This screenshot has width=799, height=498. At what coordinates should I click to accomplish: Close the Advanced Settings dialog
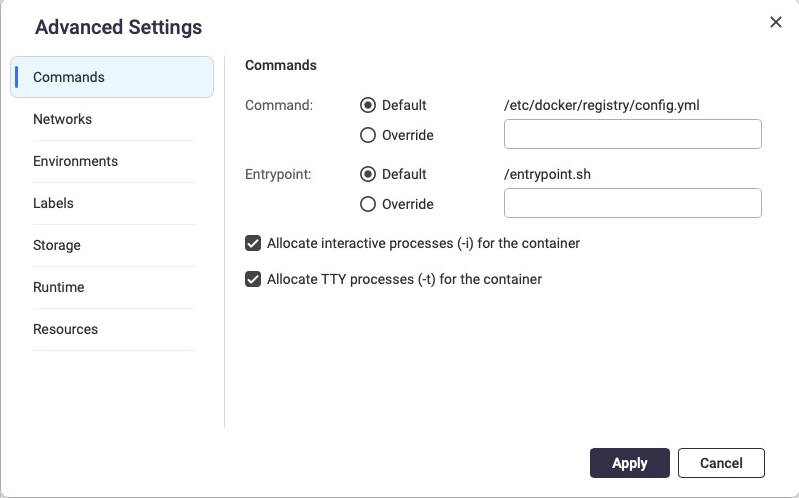click(775, 22)
